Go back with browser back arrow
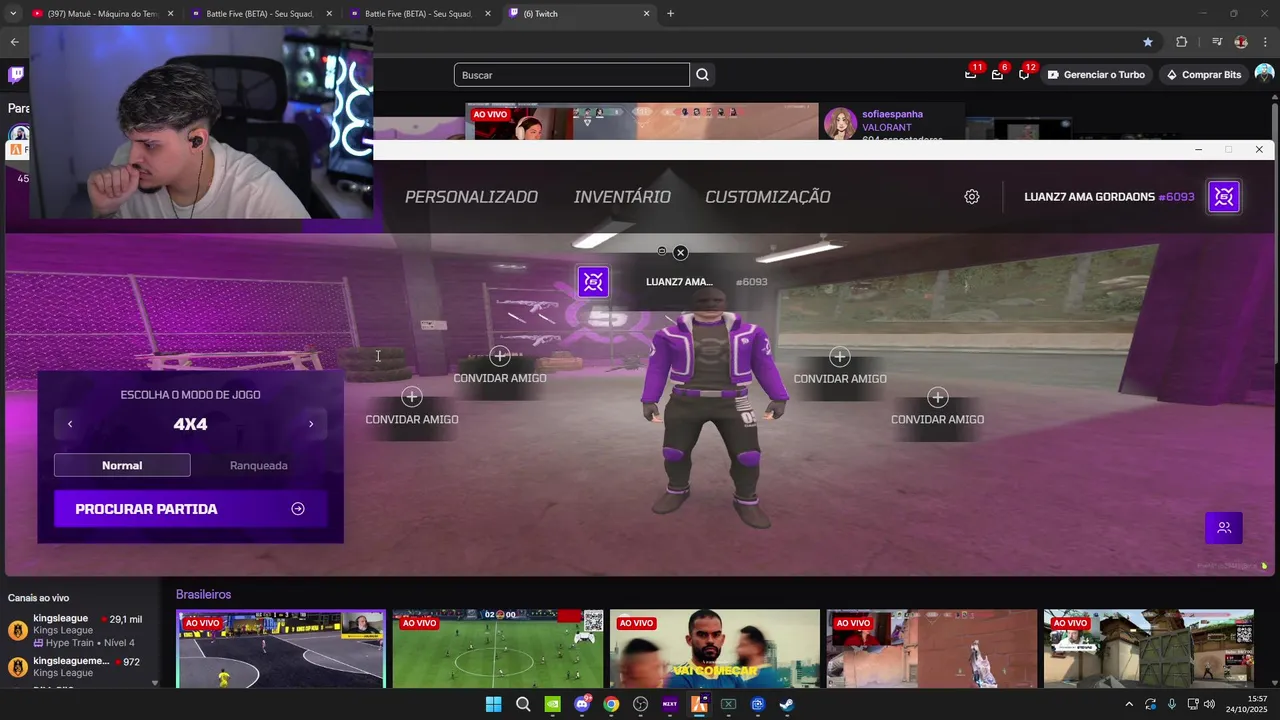The width and height of the screenshot is (1280, 720). (x=14, y=42)
